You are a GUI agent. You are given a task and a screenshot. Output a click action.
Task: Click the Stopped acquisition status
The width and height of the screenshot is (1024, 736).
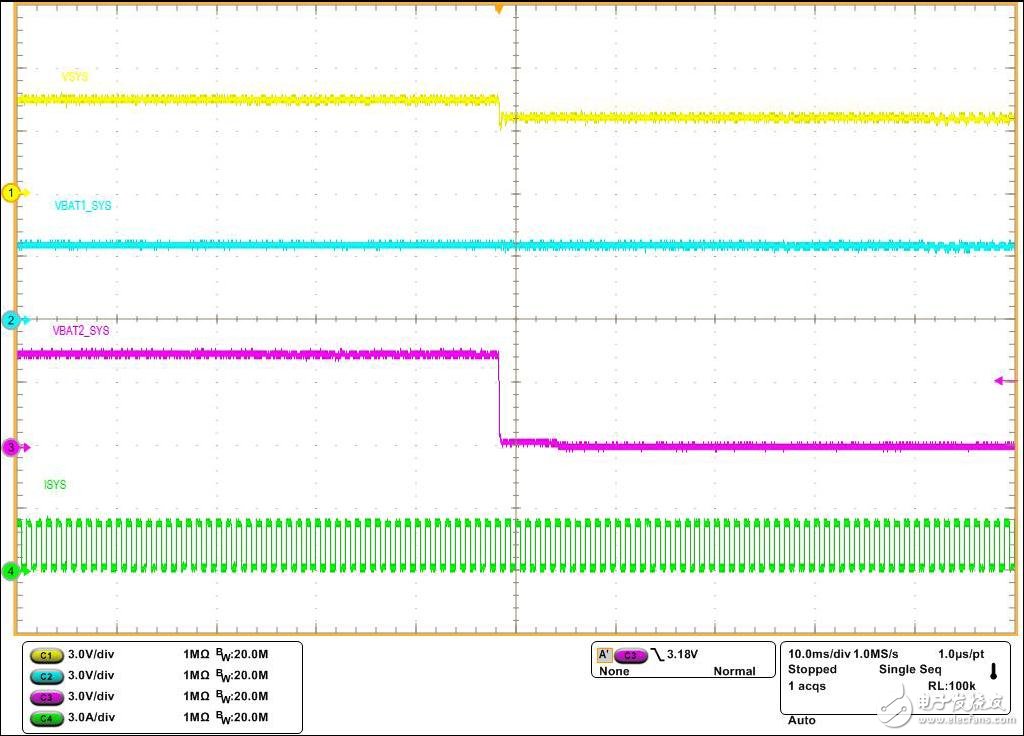[x=812, y=669]
